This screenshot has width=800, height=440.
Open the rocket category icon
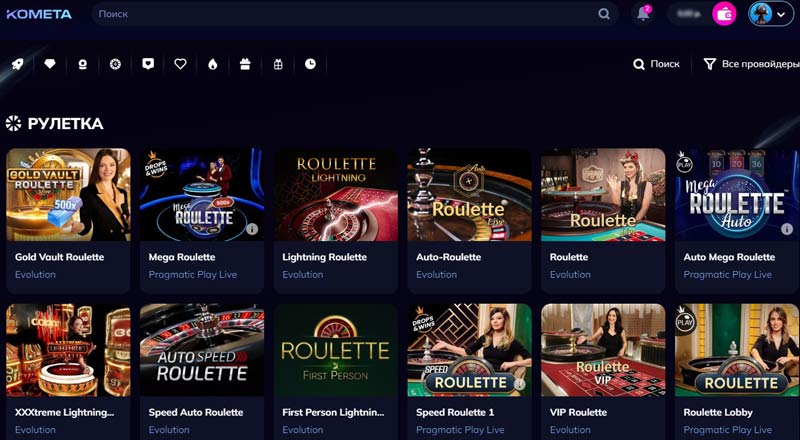[17, 64]
